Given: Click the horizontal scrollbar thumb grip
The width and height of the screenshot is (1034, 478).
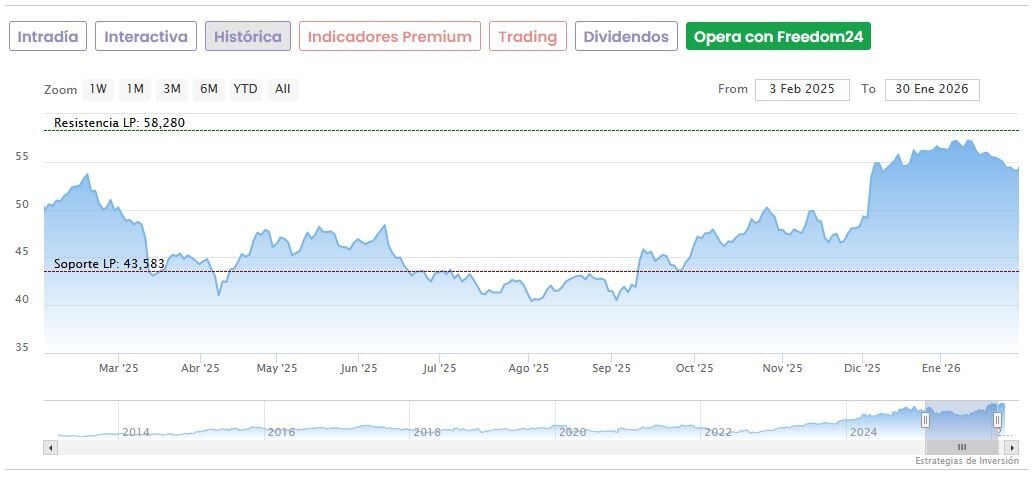Looking at the screenshot, I should 962,447.
